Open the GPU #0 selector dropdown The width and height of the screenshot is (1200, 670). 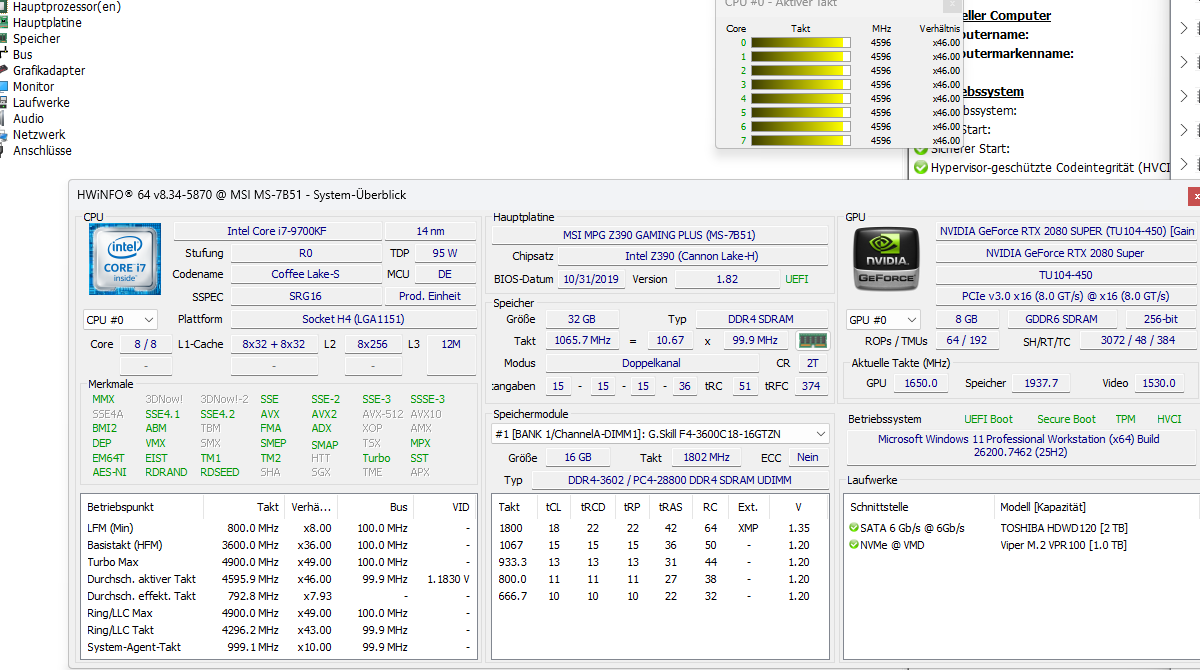(882, 320)
